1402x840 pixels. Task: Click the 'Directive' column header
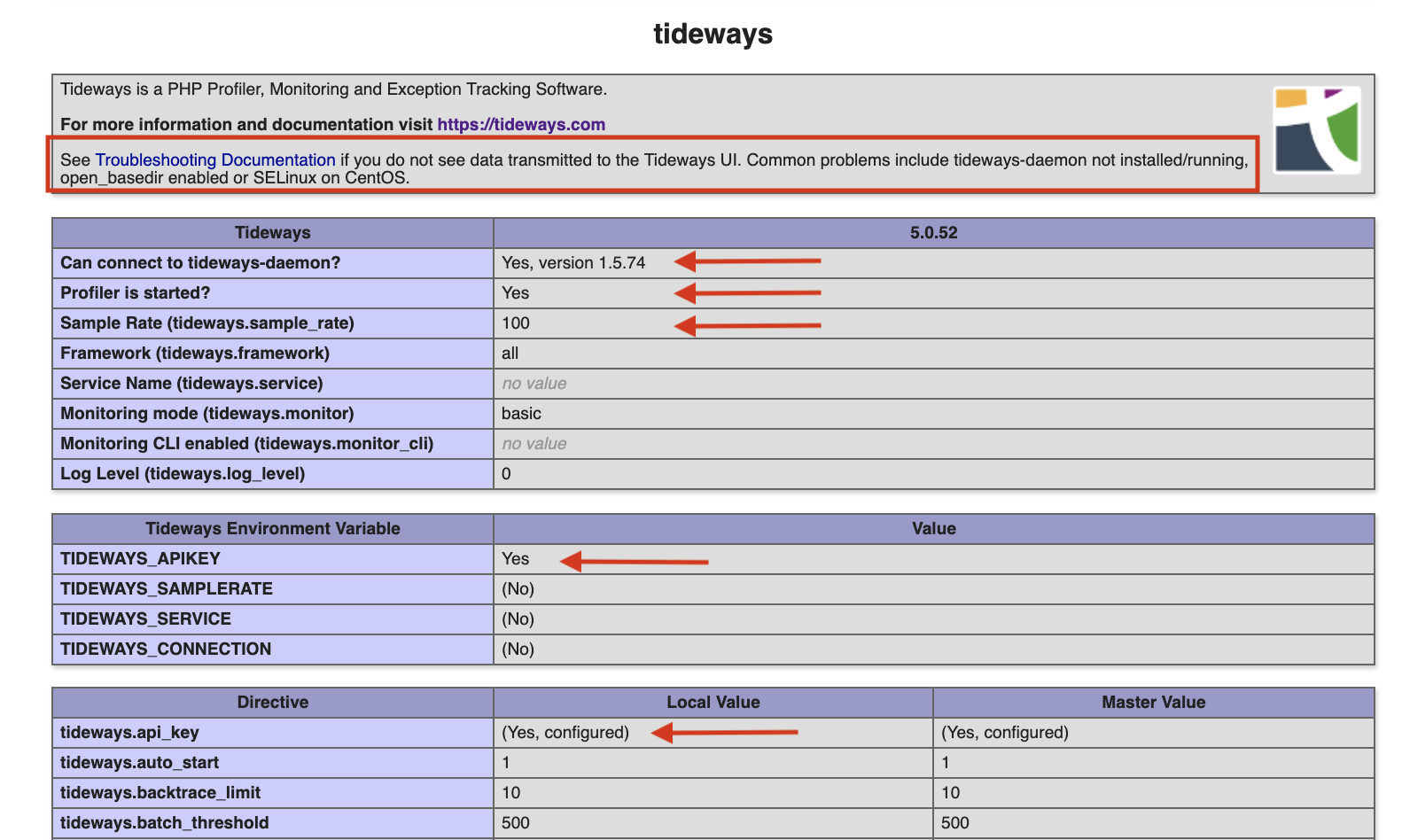[x=273, y=703]
